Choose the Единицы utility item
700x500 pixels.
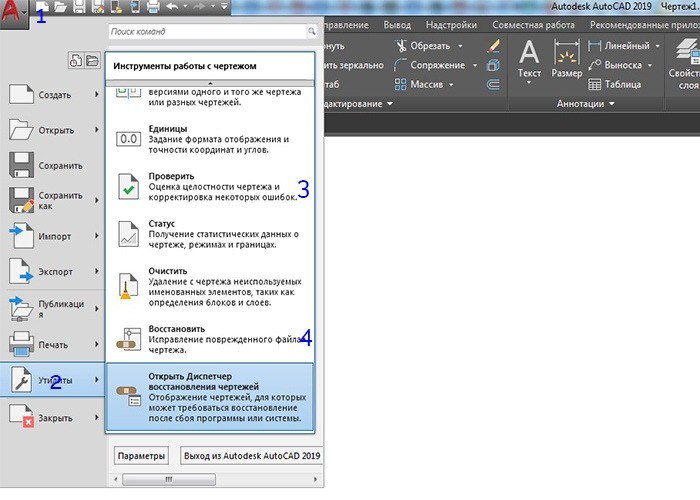[210, 139]
